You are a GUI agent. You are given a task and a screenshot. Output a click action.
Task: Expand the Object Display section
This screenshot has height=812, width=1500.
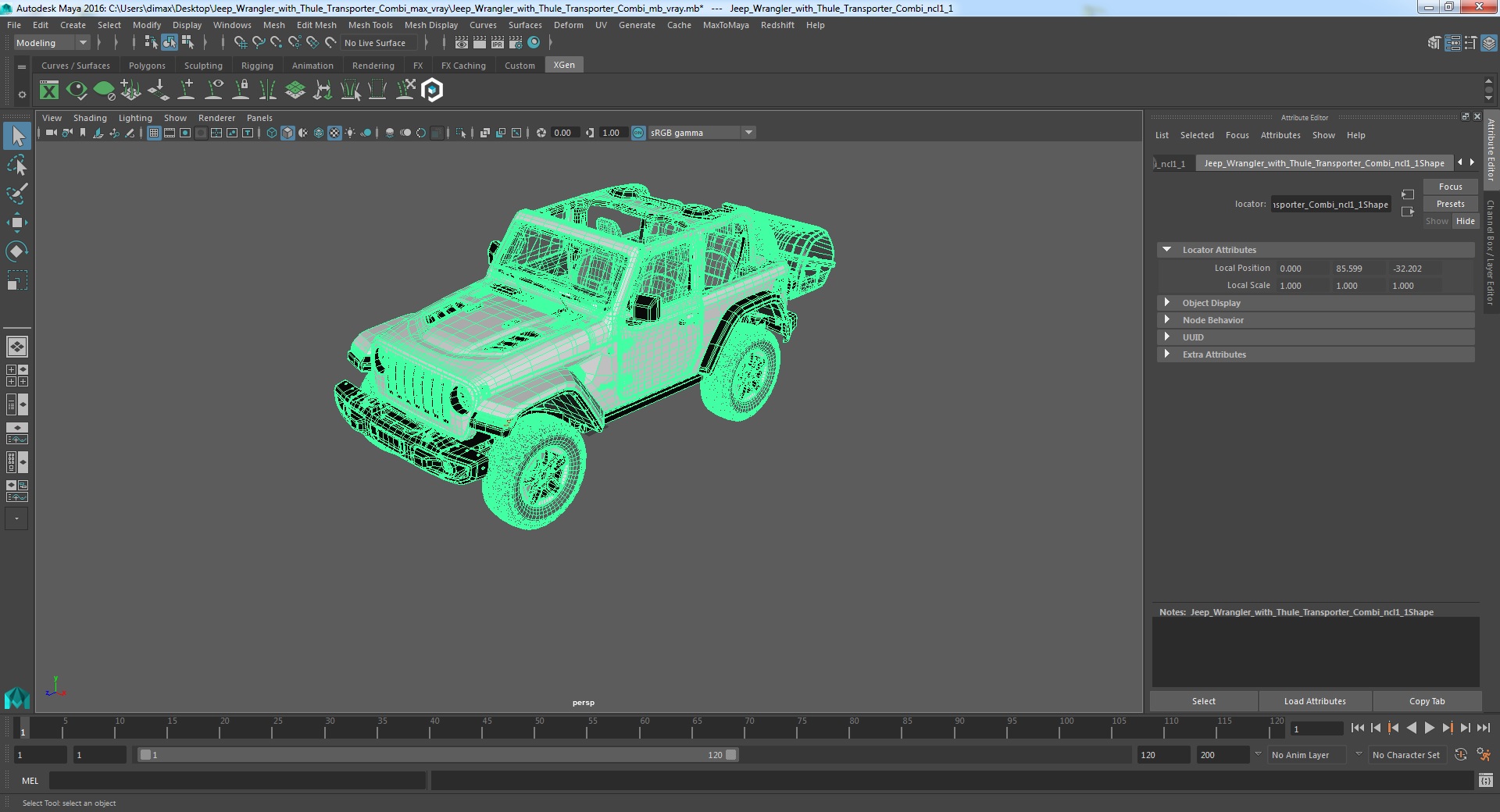coord(1166,303)
